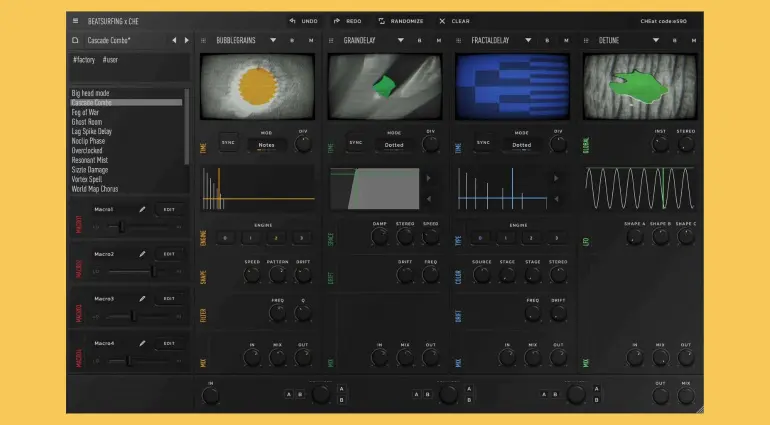
Task: Open the DETUNE module dropdown arrow
Action: (x=656, y=41)
